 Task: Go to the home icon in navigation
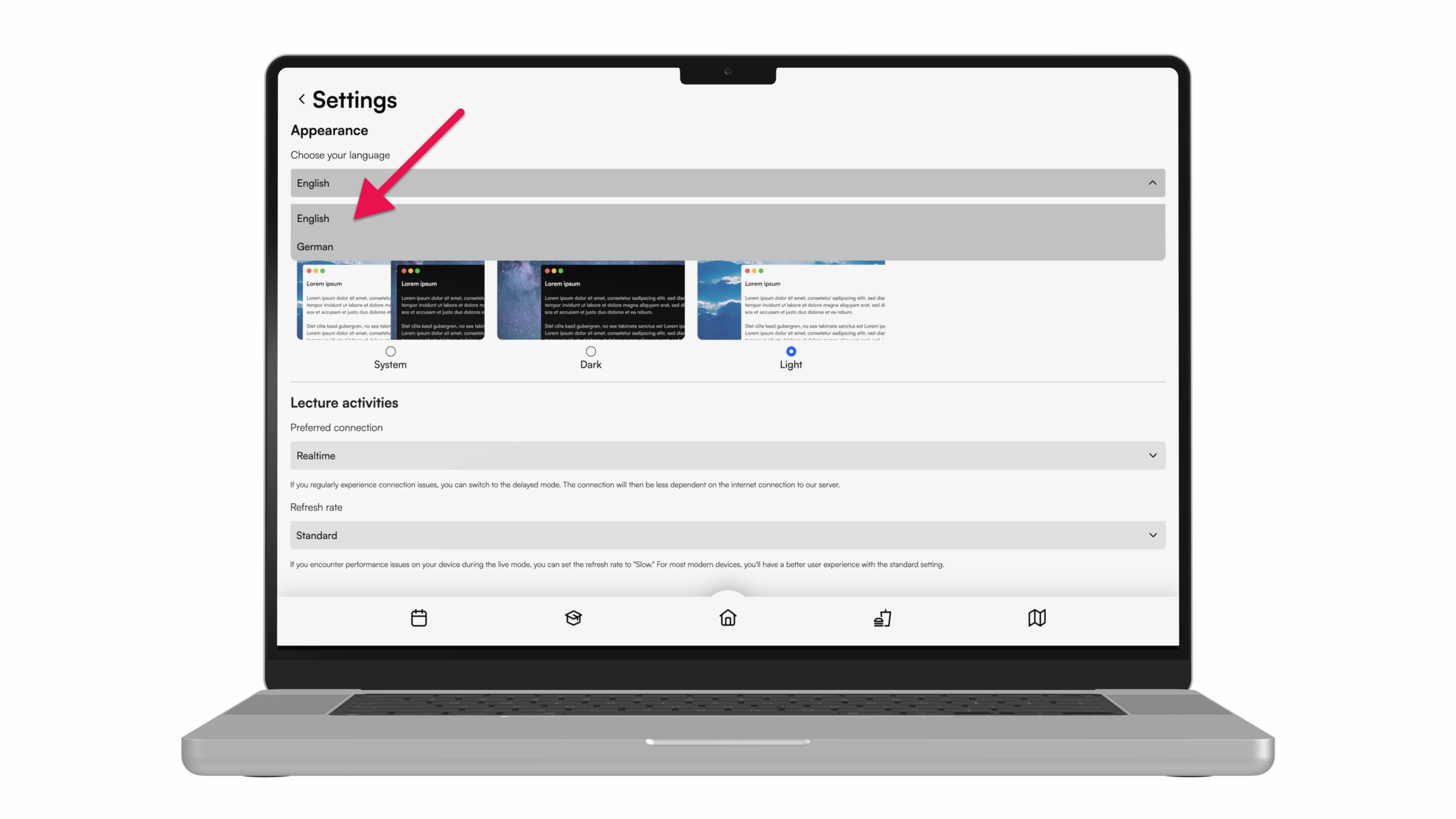click(727, 618)
